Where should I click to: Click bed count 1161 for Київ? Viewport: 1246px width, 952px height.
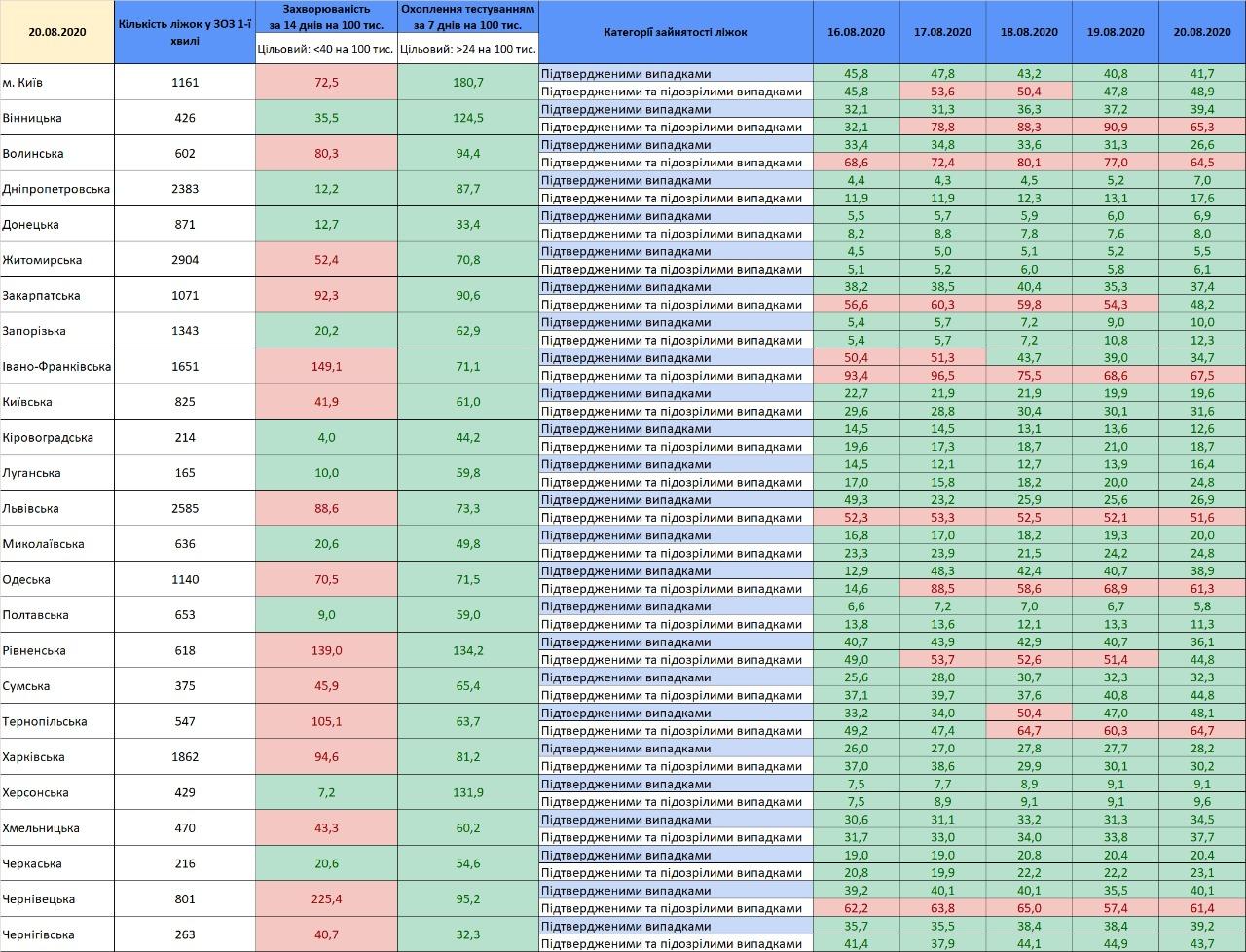click(185, 83)
